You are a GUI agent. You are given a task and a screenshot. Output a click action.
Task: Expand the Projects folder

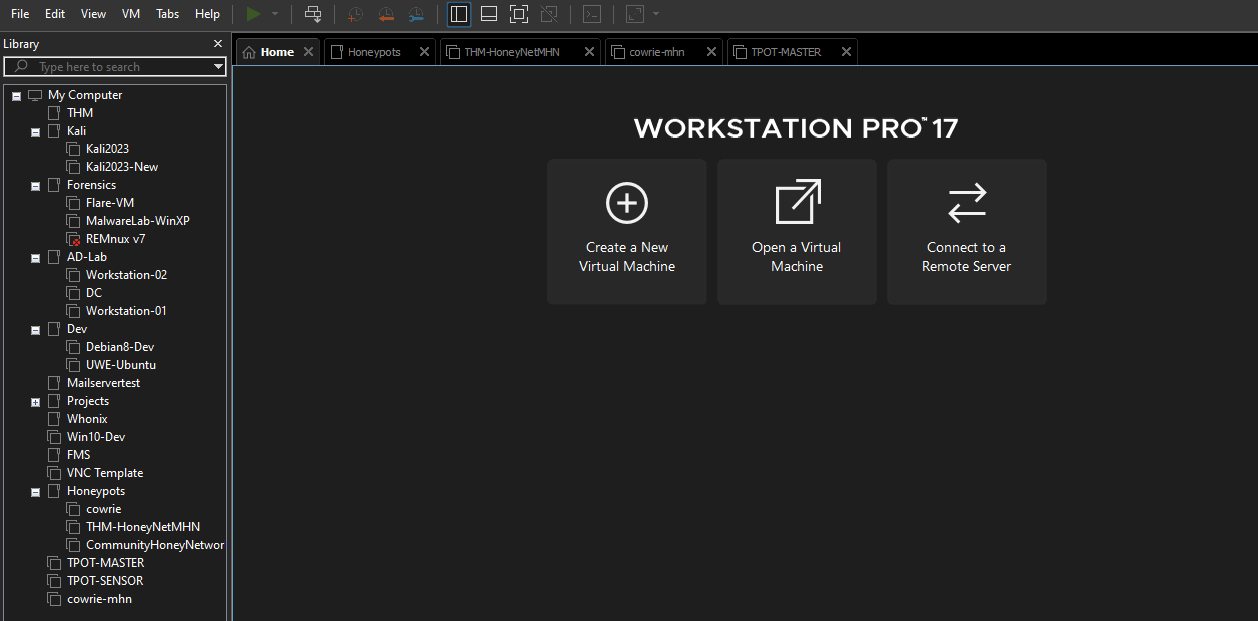point(35,402)
